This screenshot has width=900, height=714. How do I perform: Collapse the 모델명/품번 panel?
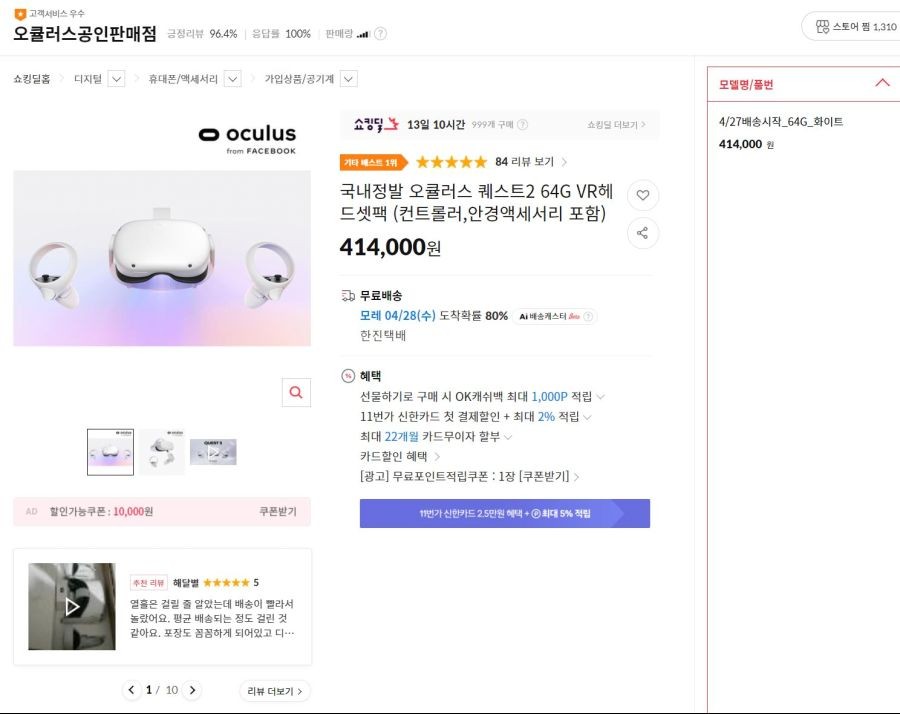point(883,83)
